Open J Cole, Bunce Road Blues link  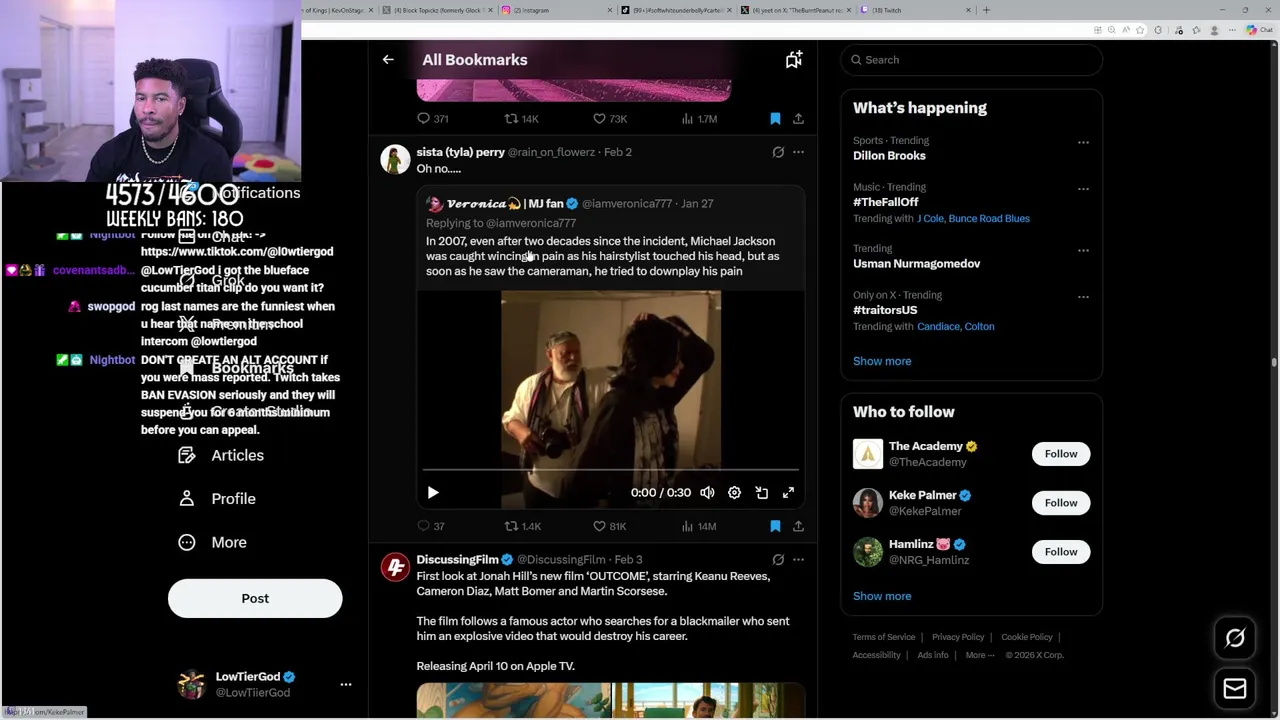pos(973,219)
